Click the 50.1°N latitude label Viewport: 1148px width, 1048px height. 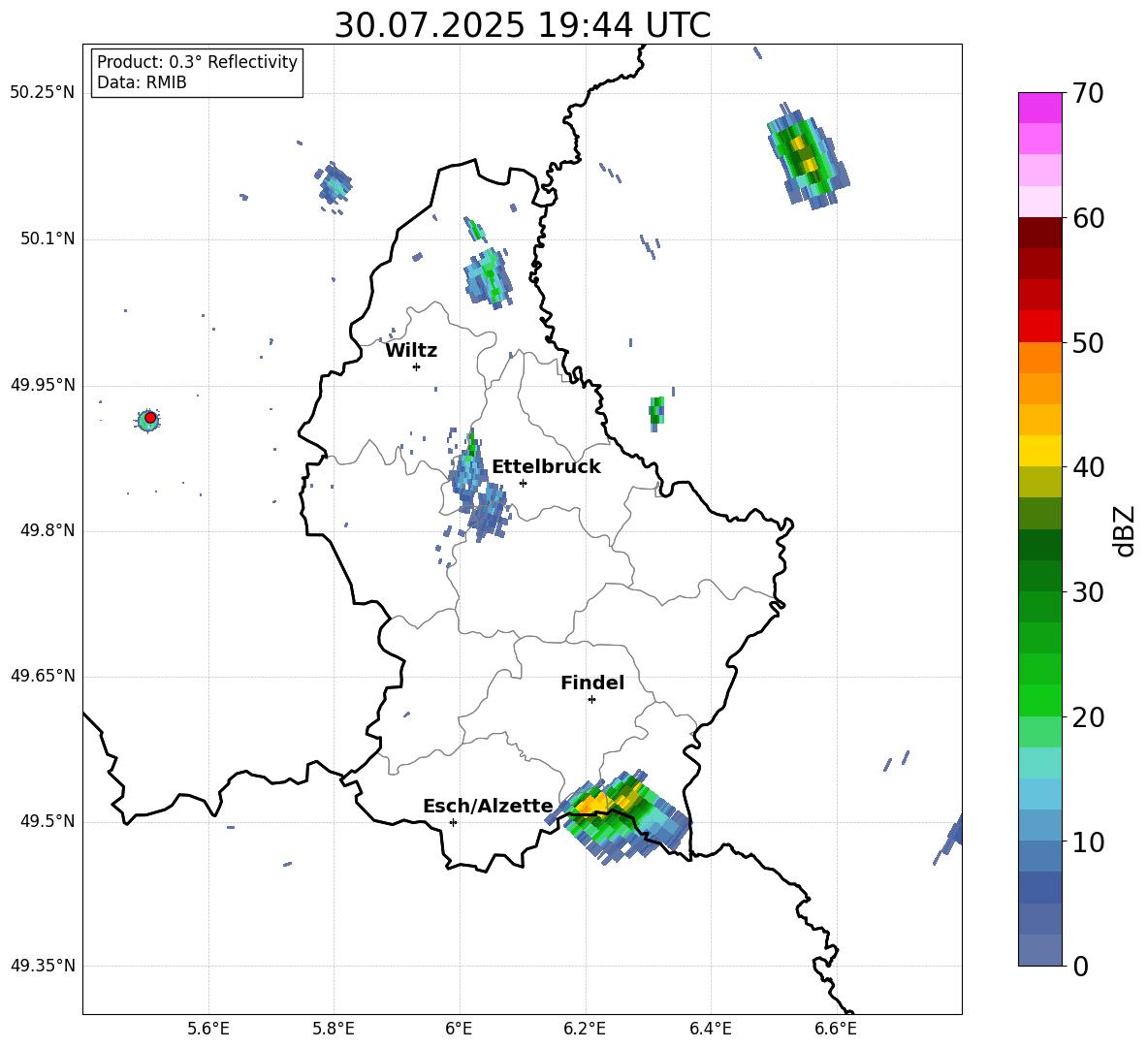[48, 239]
